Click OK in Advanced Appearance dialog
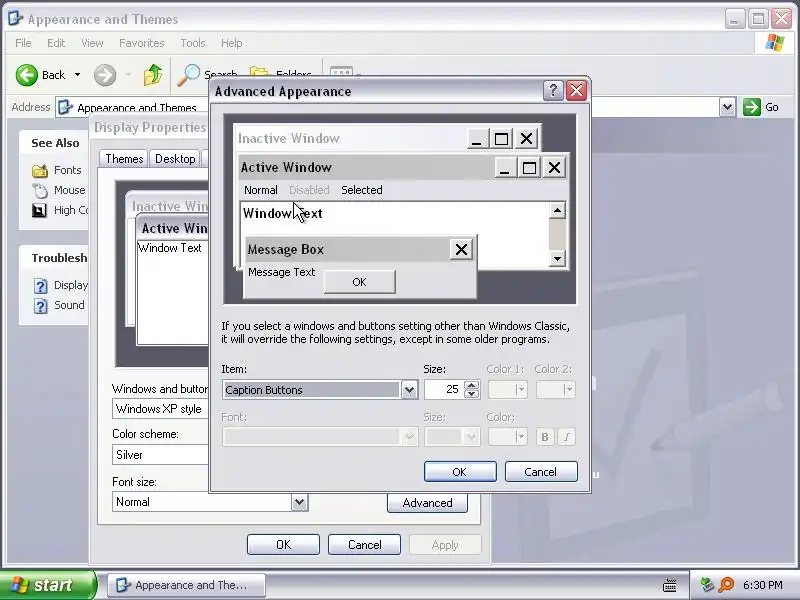 point(460,472)
